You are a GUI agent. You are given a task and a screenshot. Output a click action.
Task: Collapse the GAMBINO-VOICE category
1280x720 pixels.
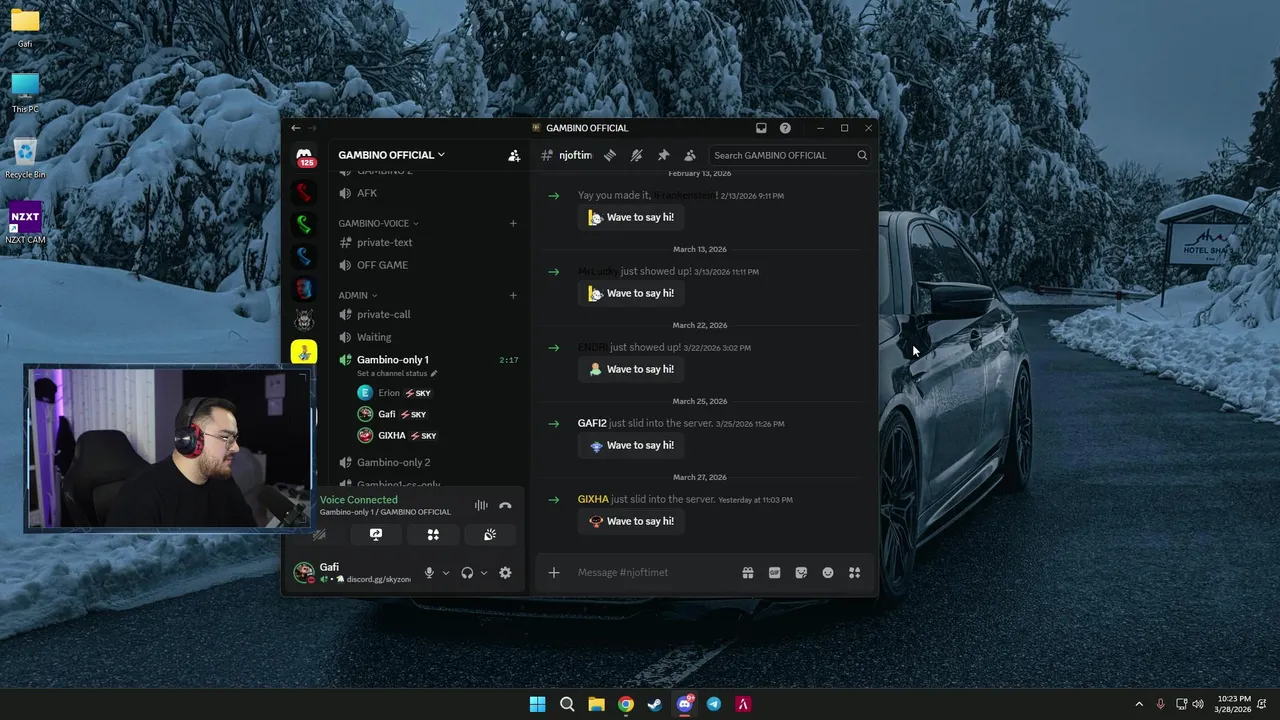tap(379, 223)
